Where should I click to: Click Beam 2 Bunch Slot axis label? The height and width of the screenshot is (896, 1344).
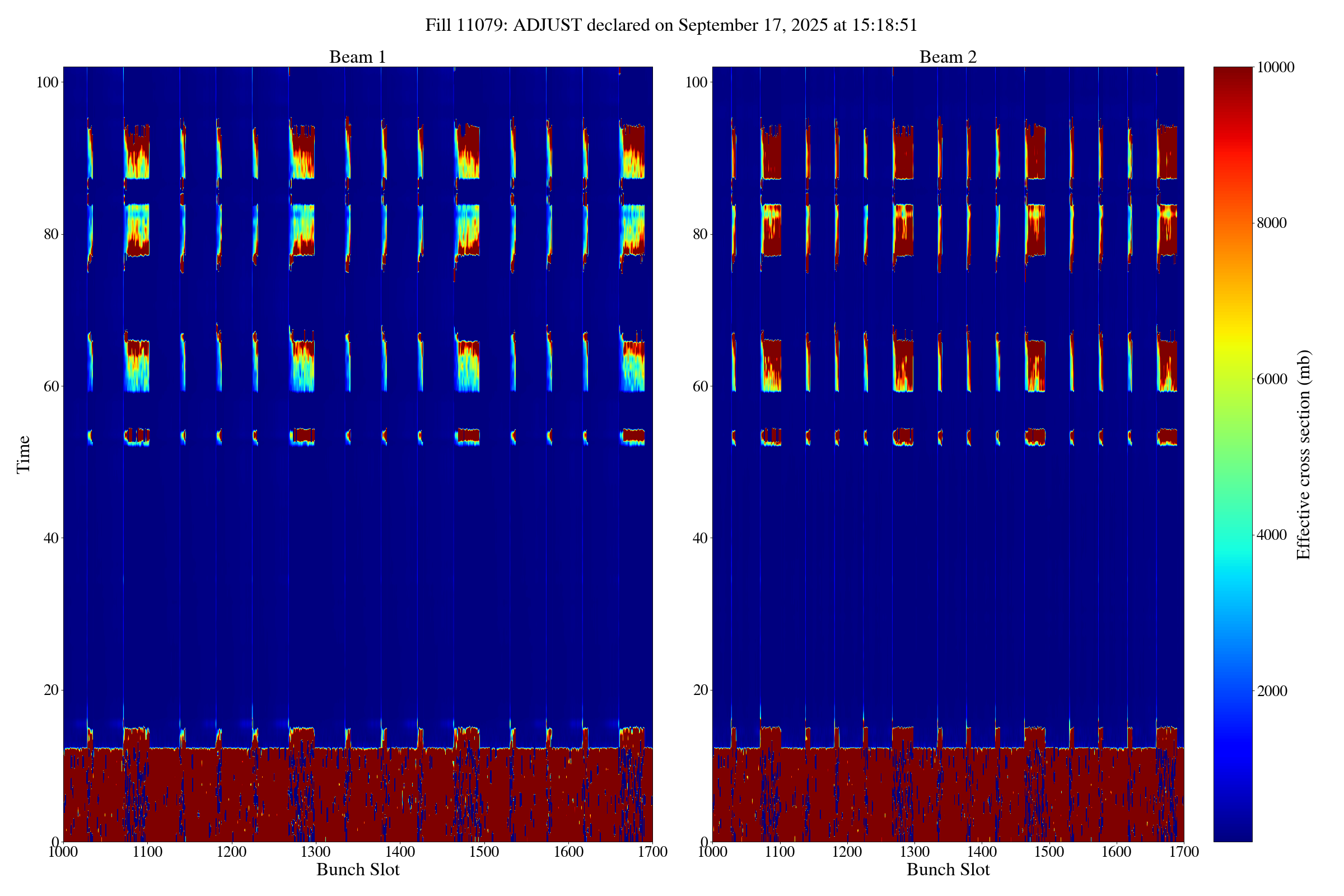pos(948,870)
